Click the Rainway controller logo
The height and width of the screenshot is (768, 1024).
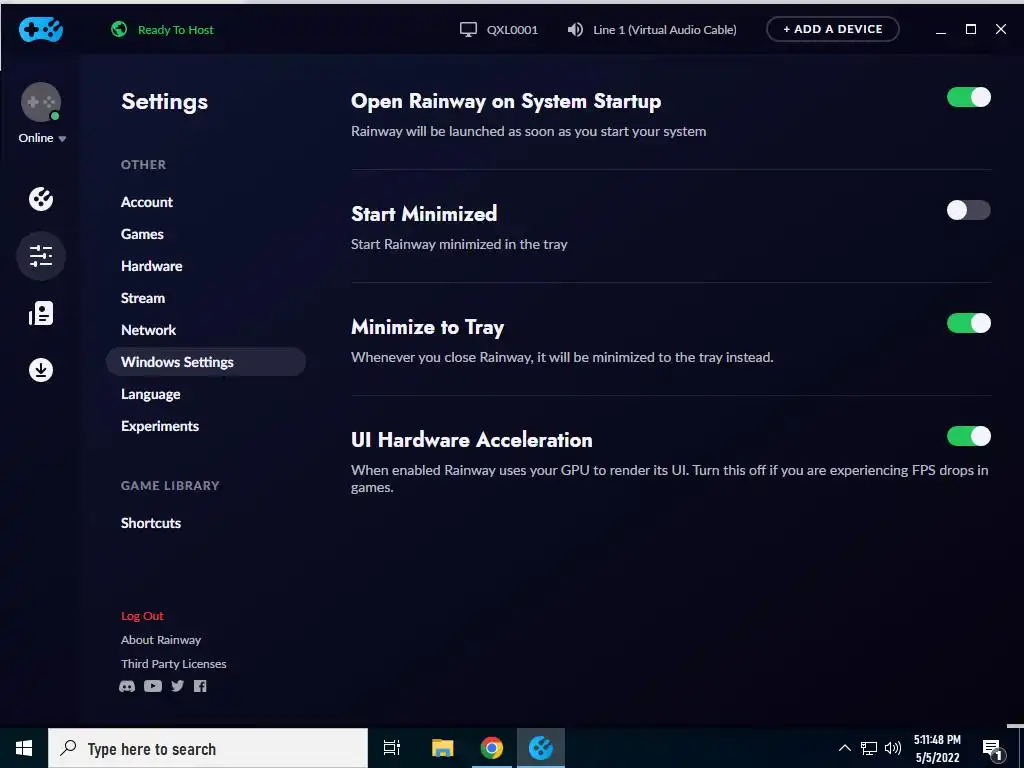click(40, 29)
